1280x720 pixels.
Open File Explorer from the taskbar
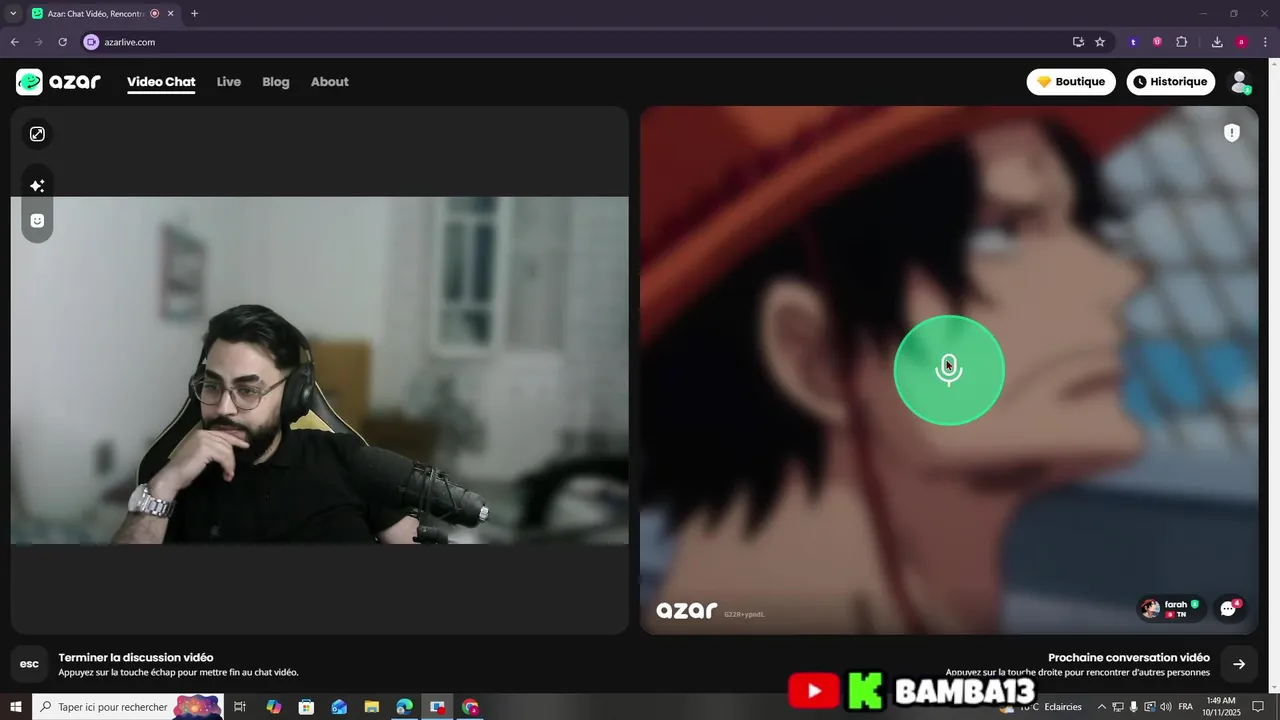(x=371, y=707)
